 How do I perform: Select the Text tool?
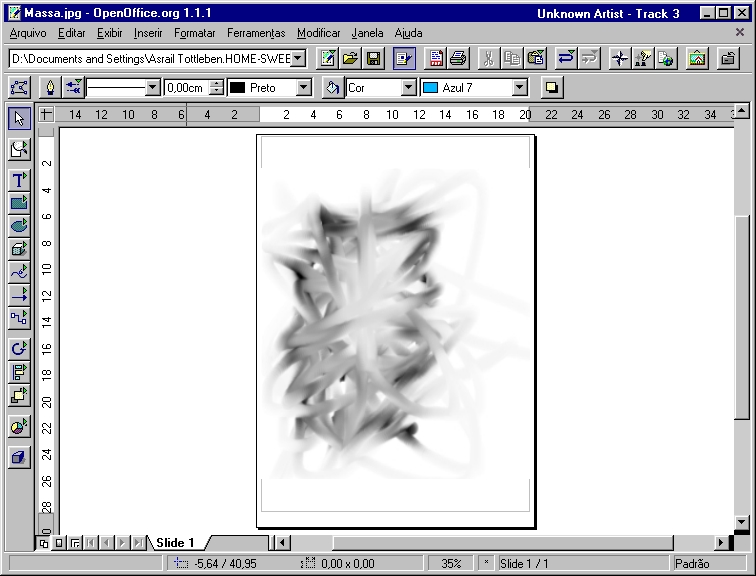pos(18,180)
